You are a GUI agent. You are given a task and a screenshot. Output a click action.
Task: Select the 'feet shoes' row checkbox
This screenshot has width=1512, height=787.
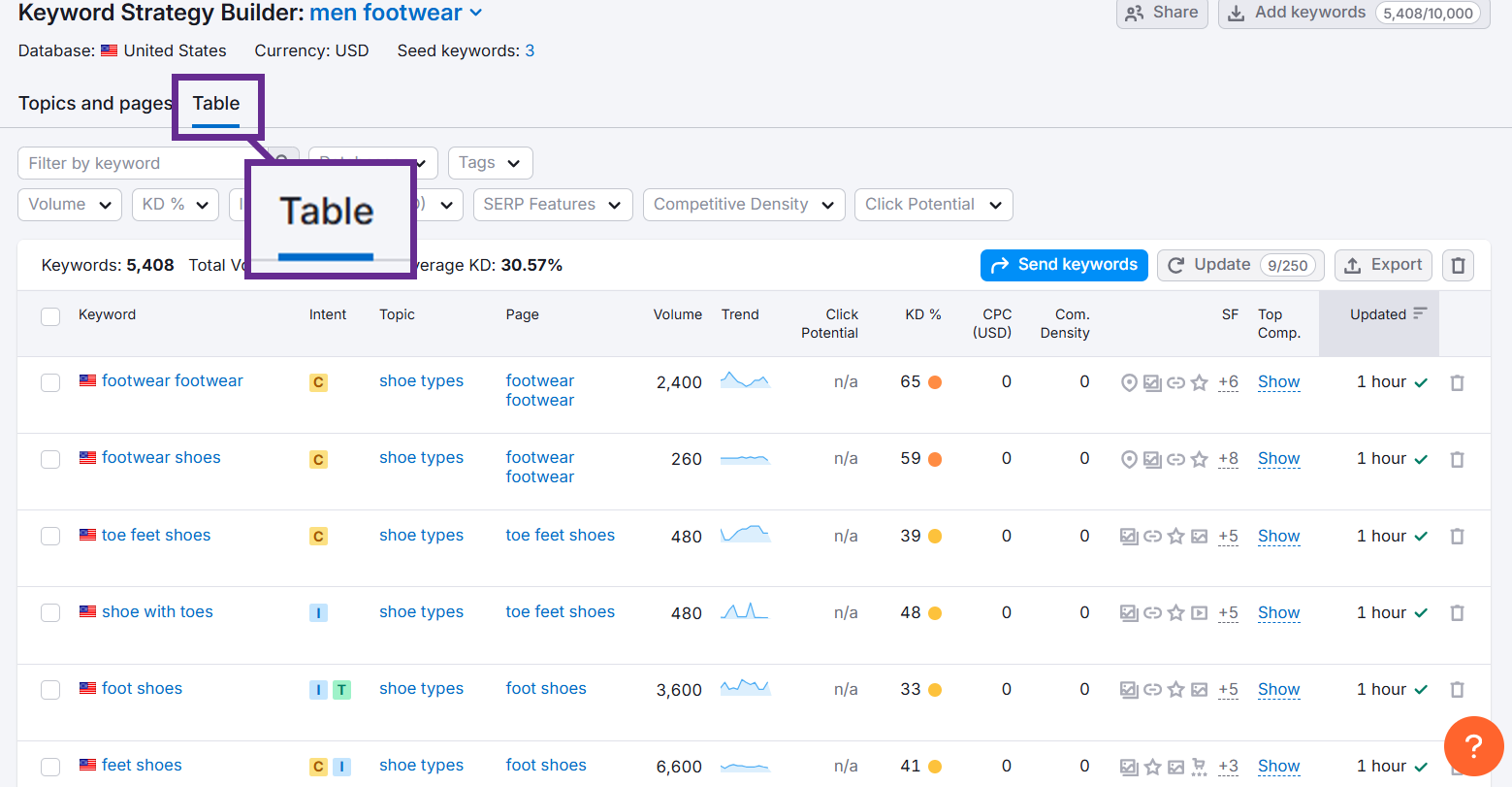(x=50, y=767)
